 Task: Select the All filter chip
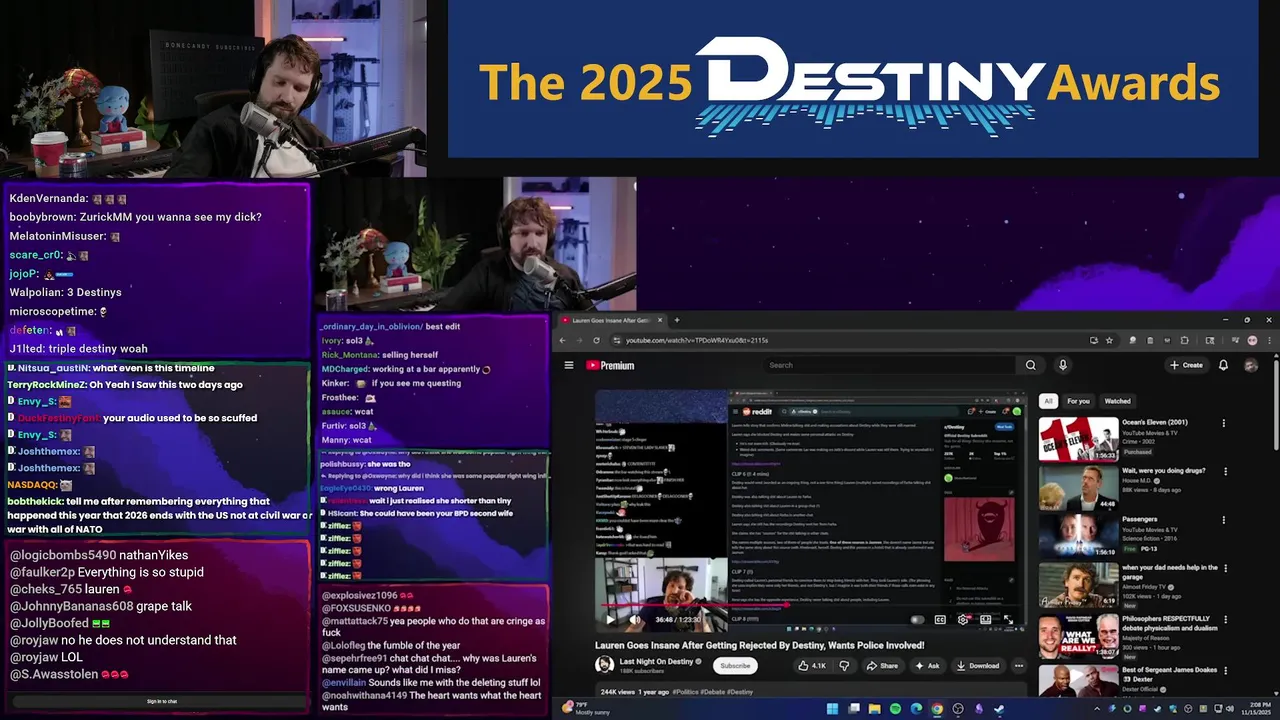1048,401
